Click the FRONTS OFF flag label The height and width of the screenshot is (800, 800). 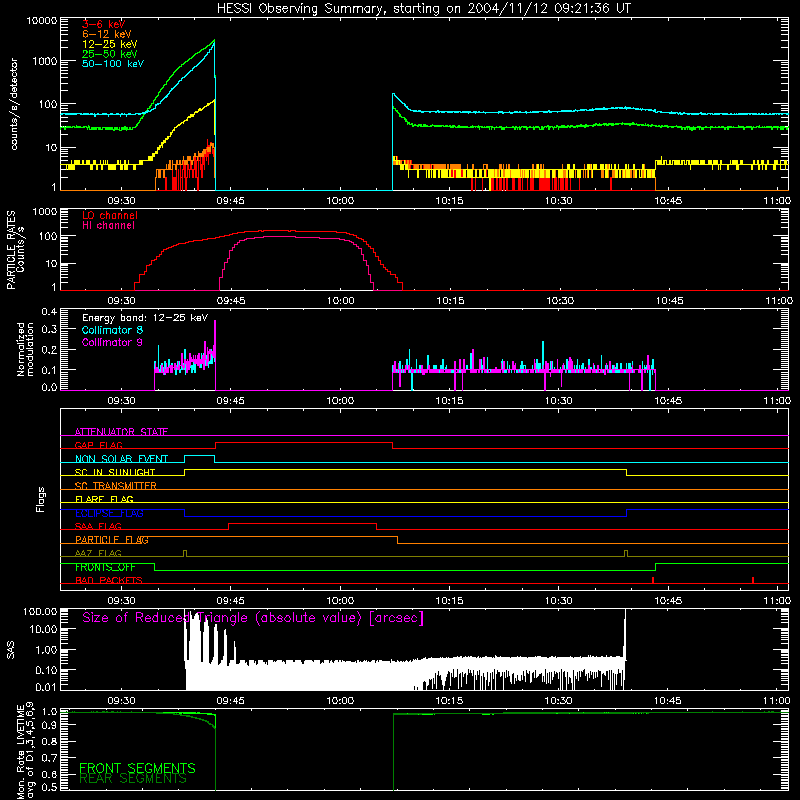click(x=105, y=567)
